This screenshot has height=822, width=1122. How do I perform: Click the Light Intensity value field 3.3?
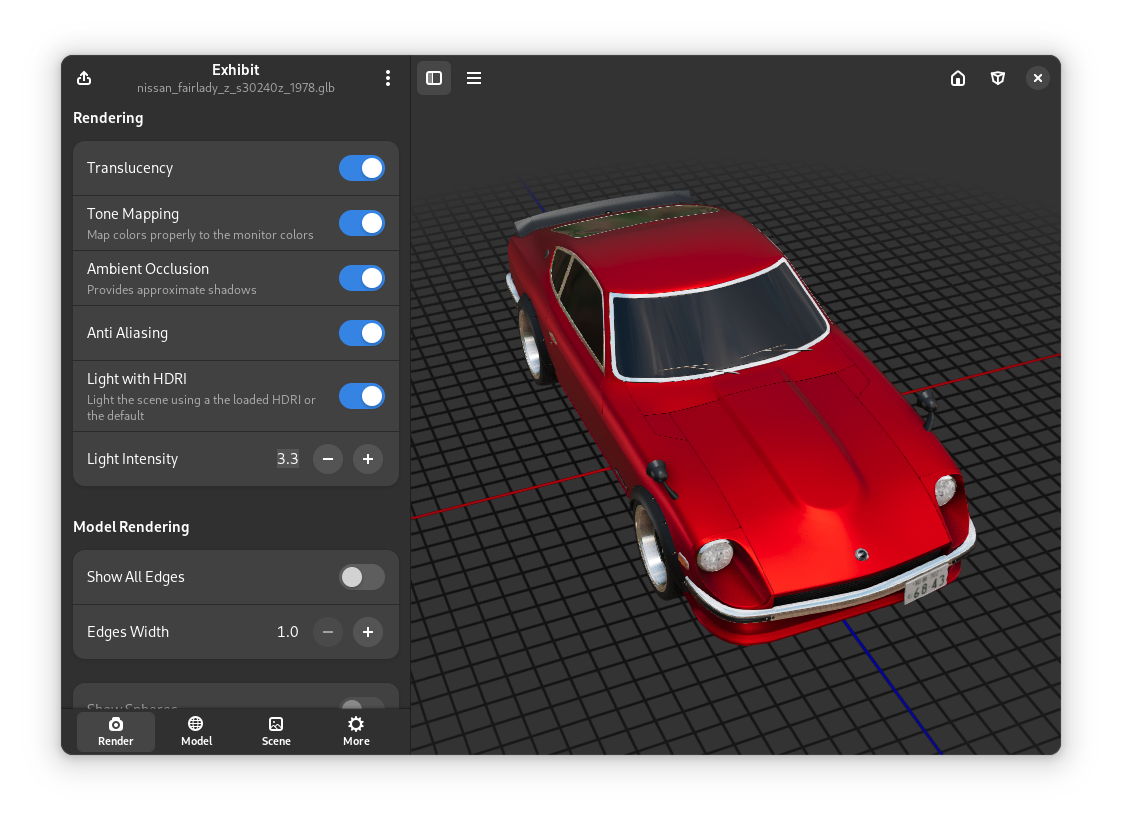click(287, 459)
